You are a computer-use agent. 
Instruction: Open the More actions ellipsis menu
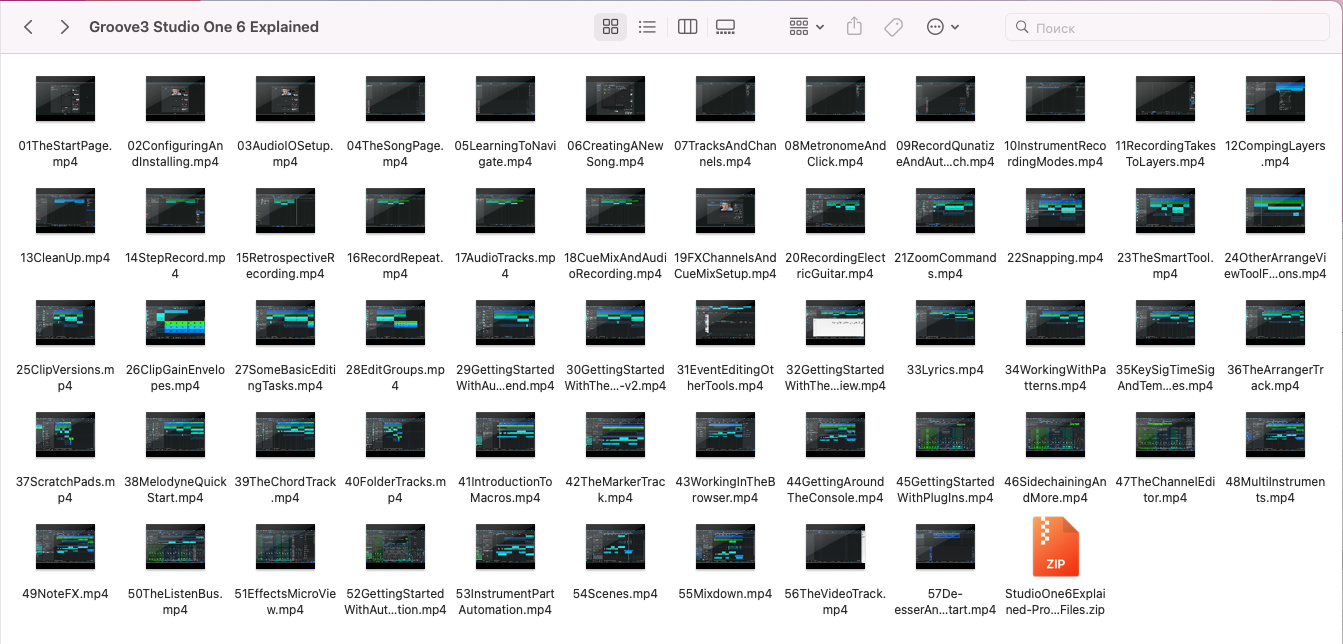click(x=942, y=27)
